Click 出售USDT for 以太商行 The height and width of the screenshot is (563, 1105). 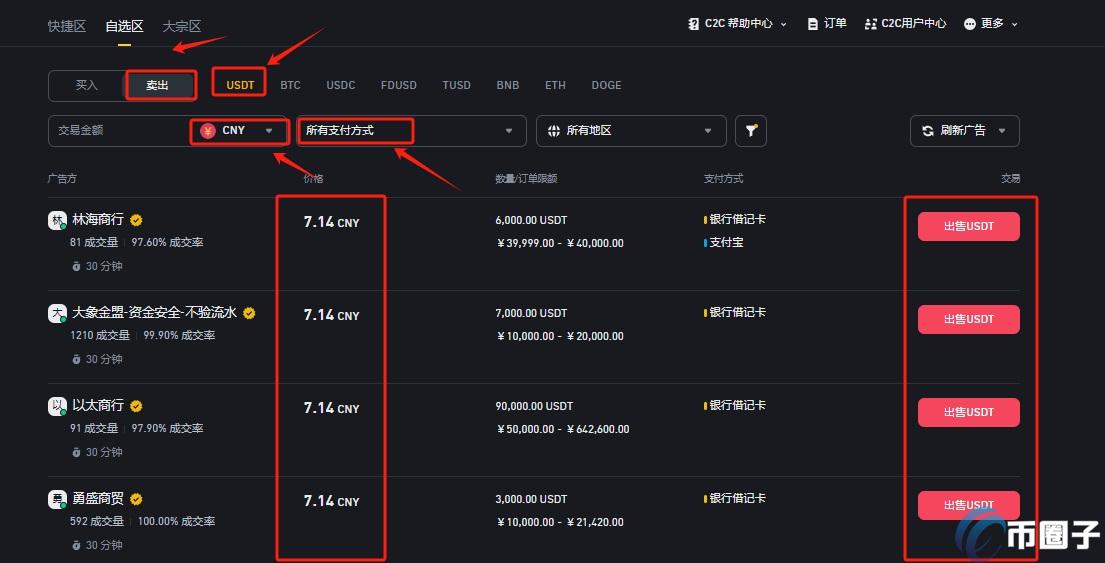968,412
